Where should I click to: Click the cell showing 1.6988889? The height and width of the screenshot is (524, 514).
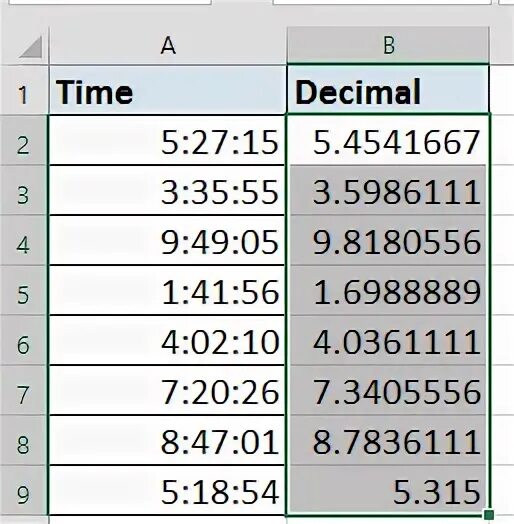pyautogui.click(x=388, y=290)
